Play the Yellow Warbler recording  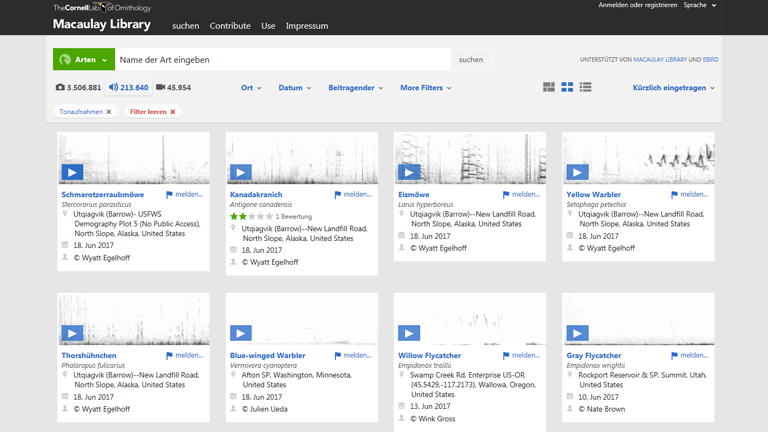tap(577, 172)
